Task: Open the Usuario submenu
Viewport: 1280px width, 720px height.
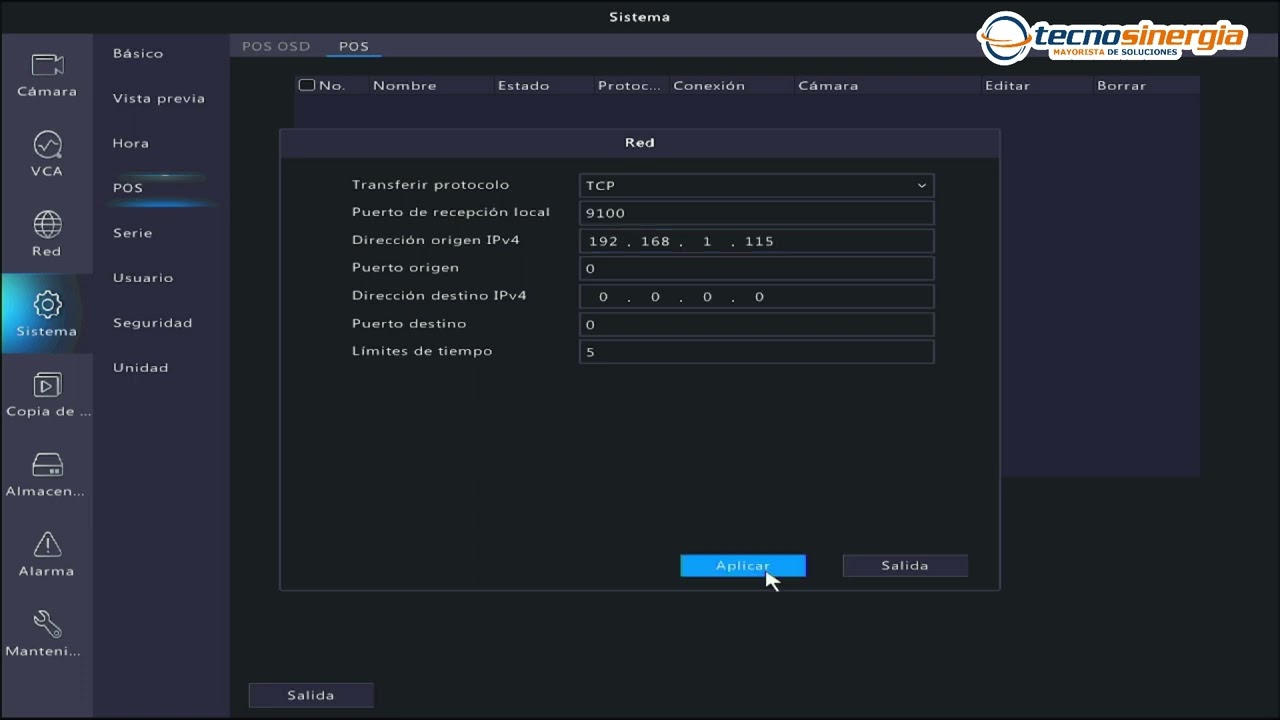Action: pyautogui.click(x=143, y=278)
